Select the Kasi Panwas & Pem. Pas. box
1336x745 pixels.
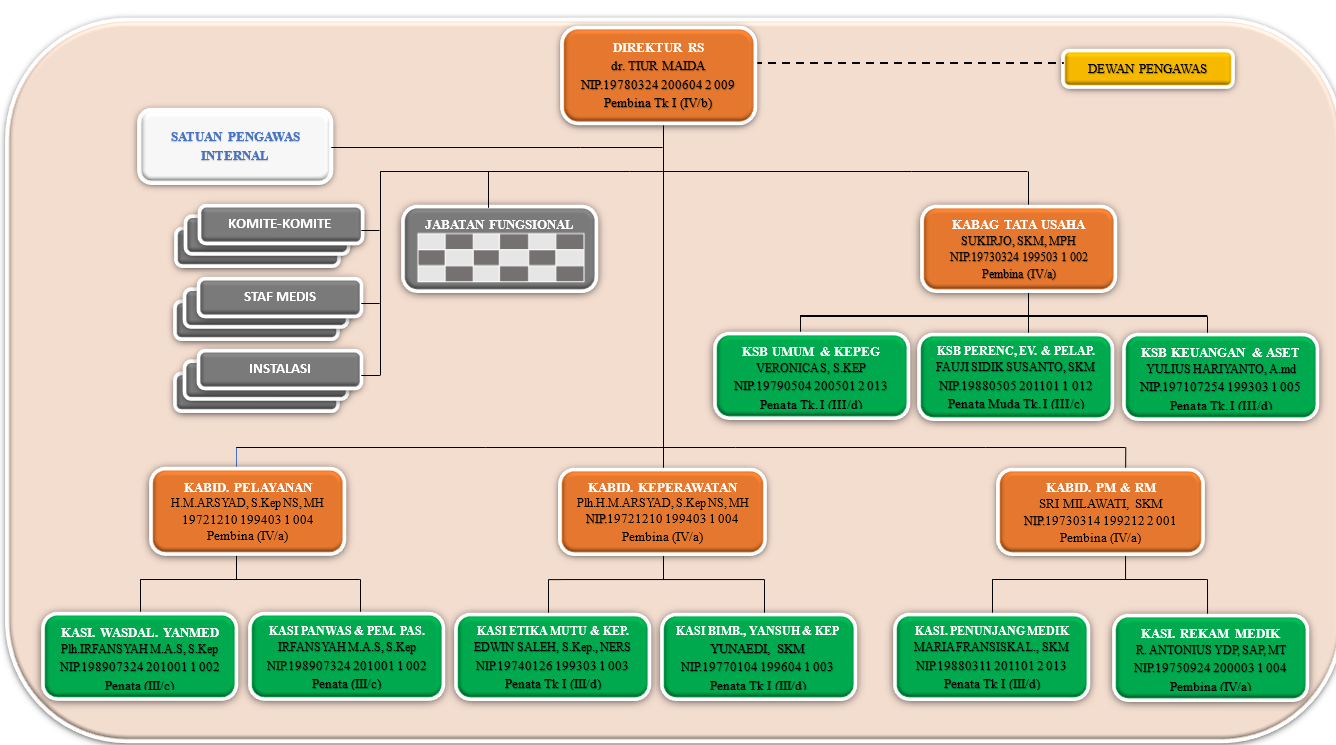coord(346,656)
